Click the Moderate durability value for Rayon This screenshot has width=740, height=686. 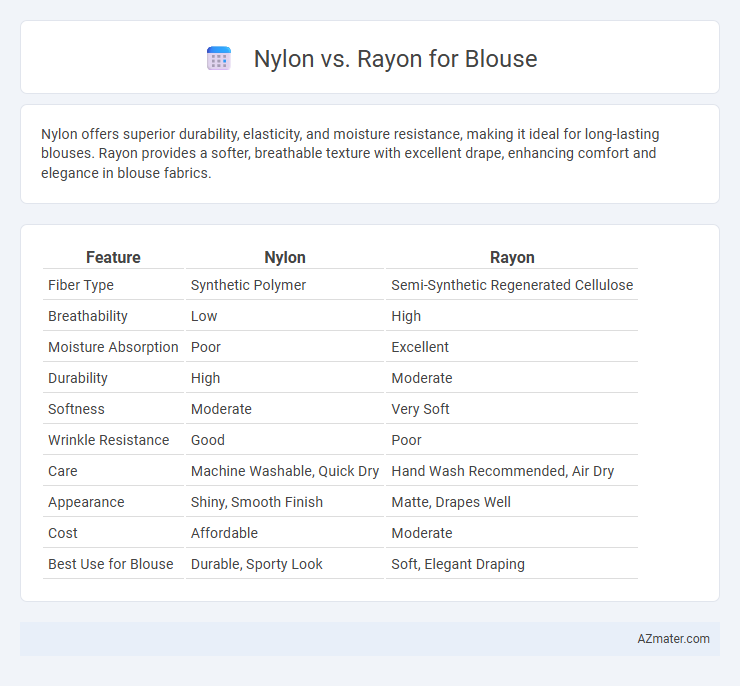tap(421, 378)
